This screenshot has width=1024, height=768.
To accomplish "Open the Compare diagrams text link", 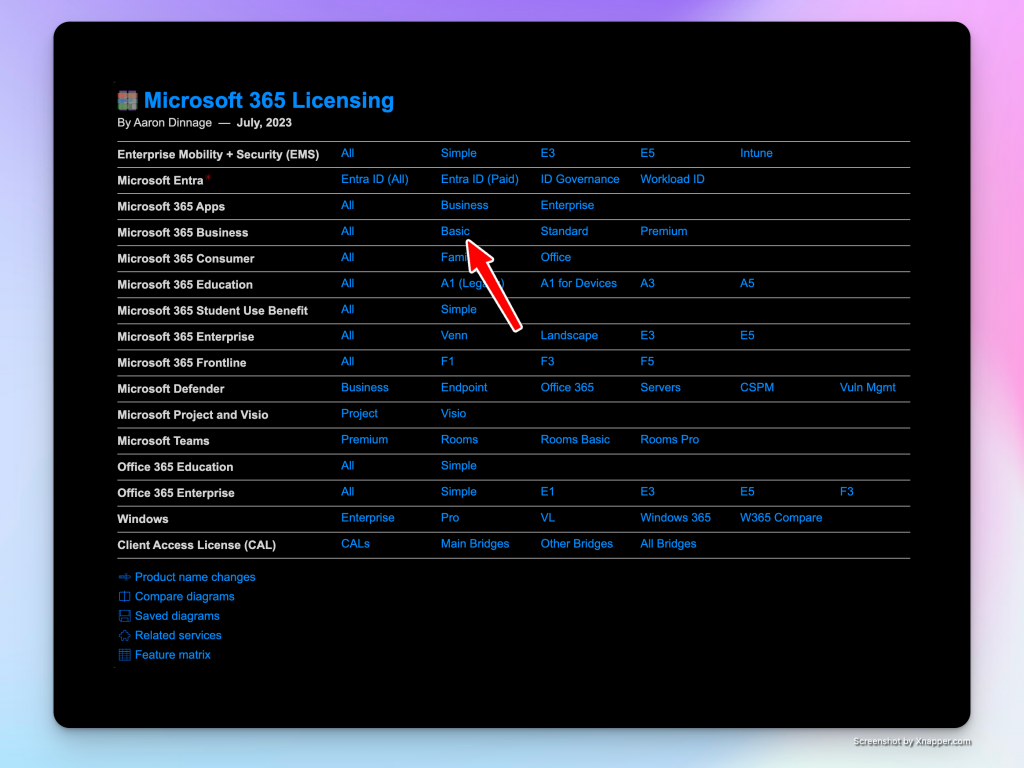I will tap(184, 597).
